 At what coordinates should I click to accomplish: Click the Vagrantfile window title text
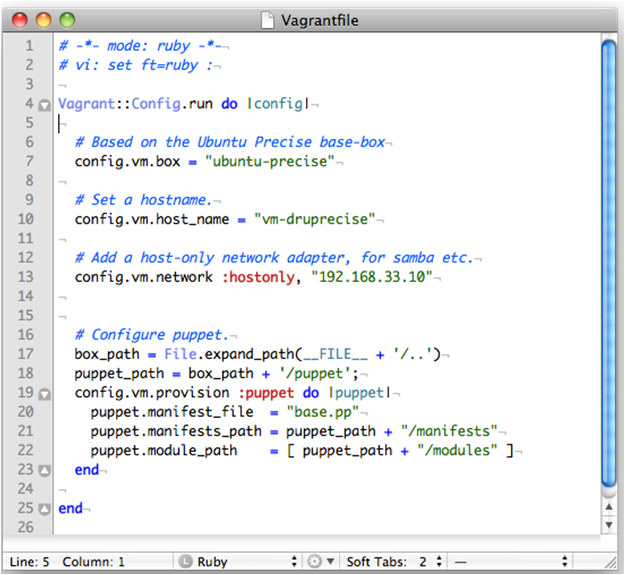(322, 19)
